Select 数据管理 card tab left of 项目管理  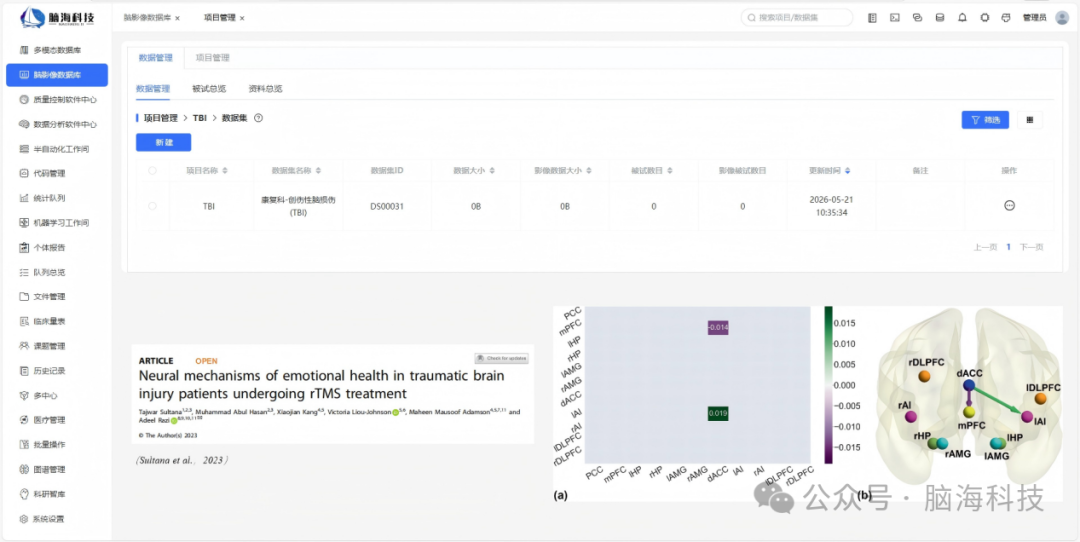click(155, 58)
